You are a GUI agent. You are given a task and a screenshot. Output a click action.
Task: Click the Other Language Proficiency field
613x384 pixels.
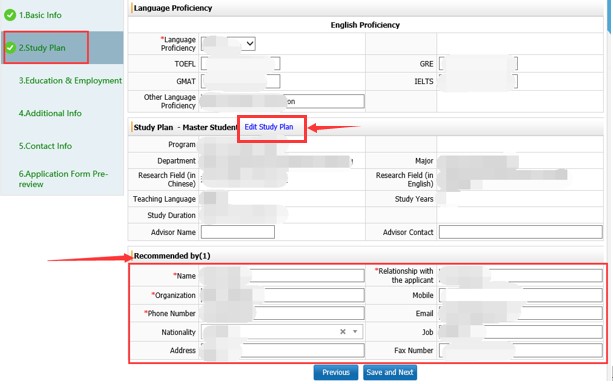(283, 101)
